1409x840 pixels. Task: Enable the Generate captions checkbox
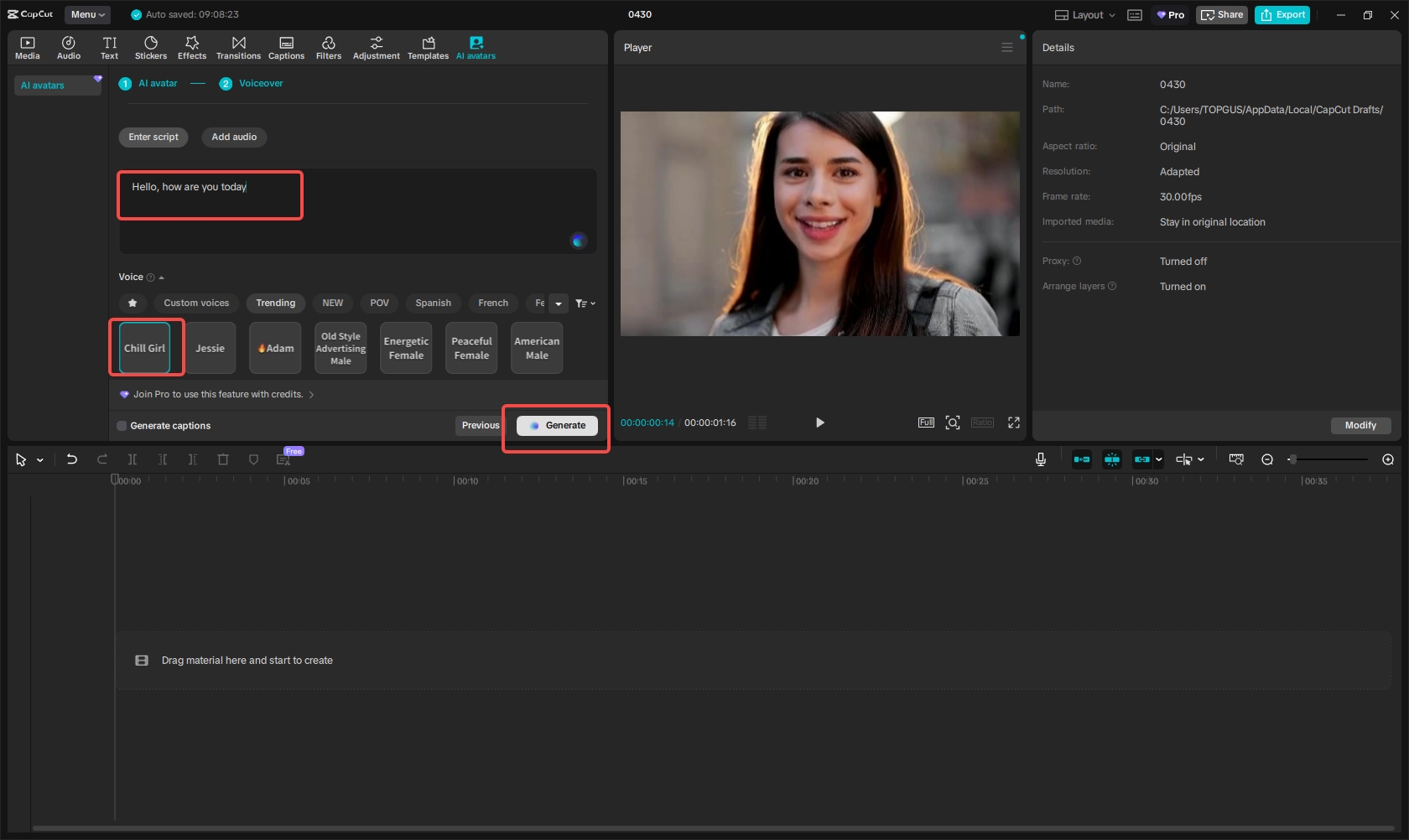click(122, 426)
